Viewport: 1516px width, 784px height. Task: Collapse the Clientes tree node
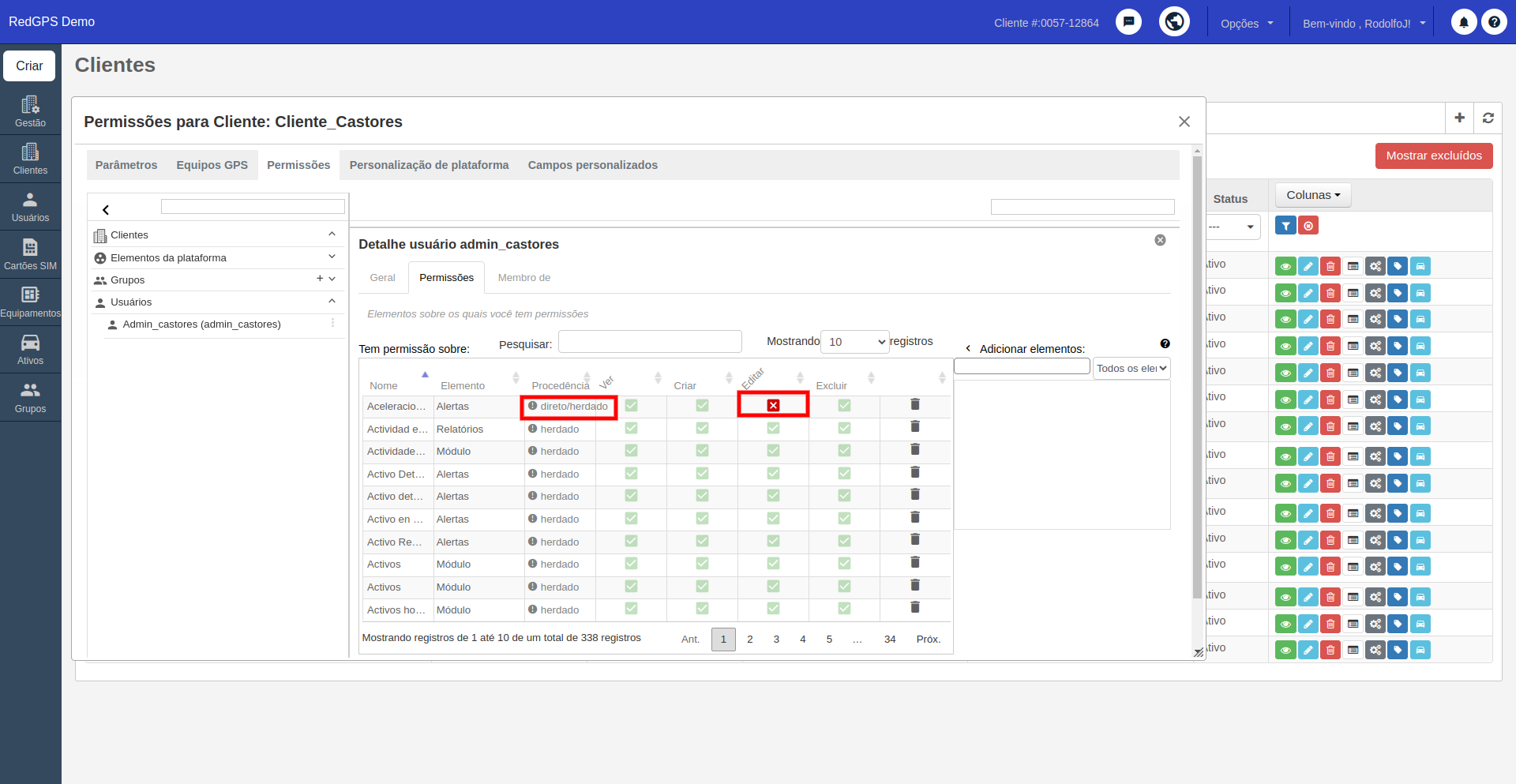coord(332,234)
